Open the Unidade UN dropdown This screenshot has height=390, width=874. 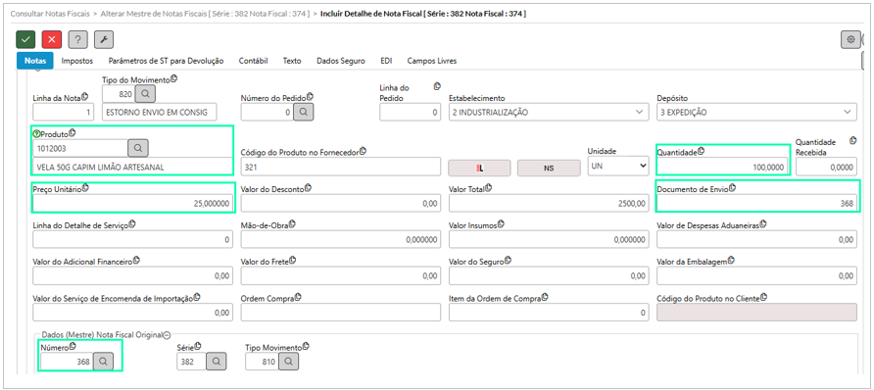pos(619,167)
